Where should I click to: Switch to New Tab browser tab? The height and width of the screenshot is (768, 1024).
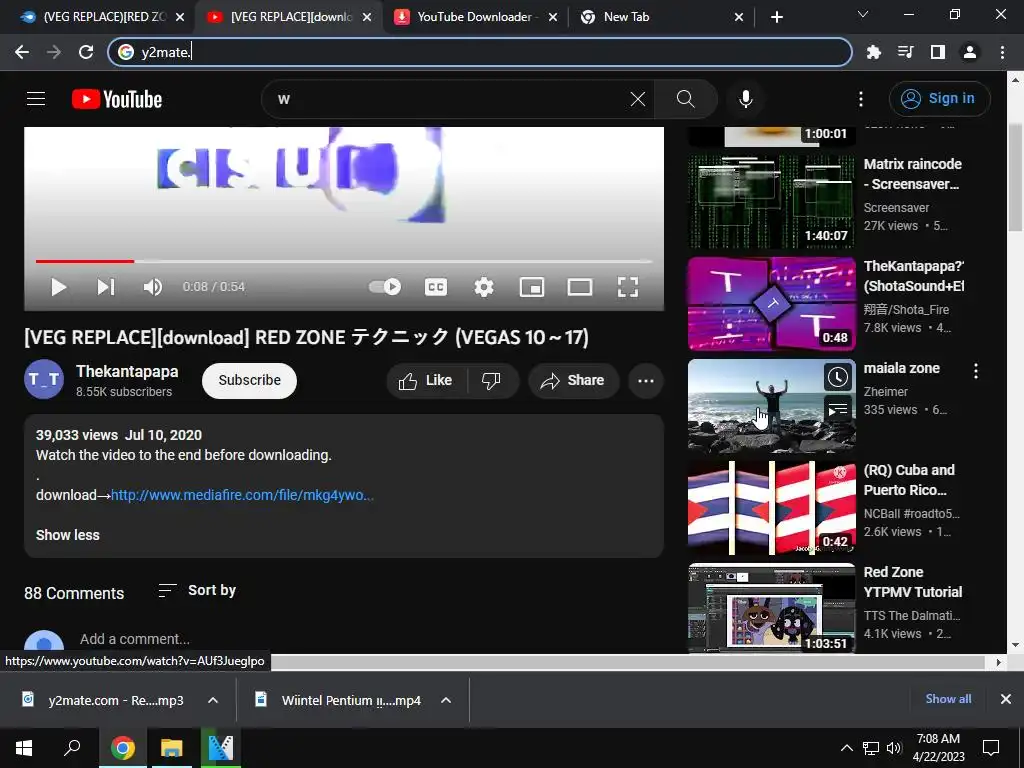660,17
